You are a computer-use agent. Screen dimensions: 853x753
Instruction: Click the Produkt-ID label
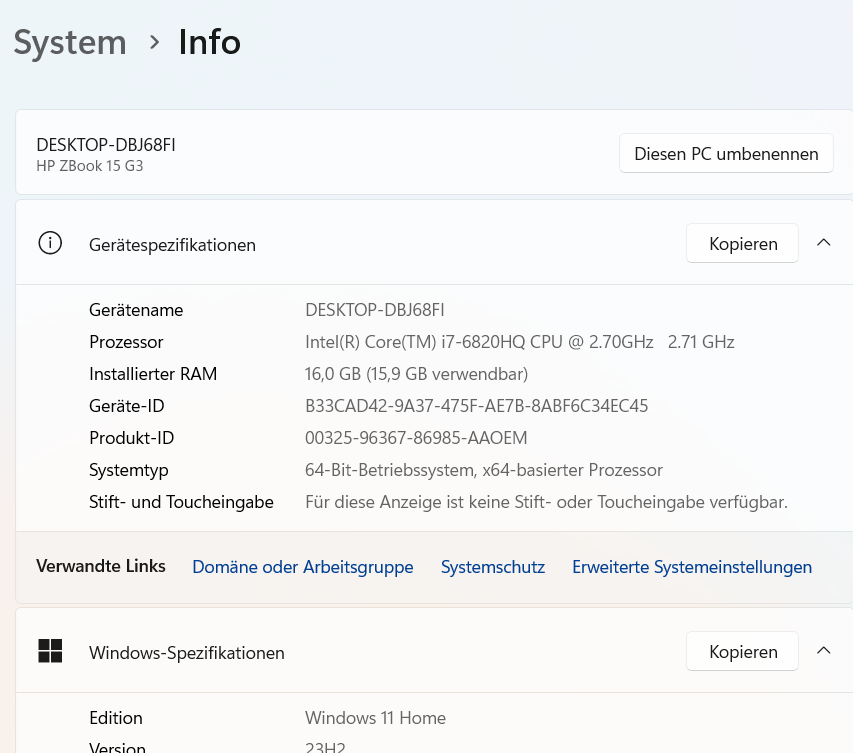point(132,439)
